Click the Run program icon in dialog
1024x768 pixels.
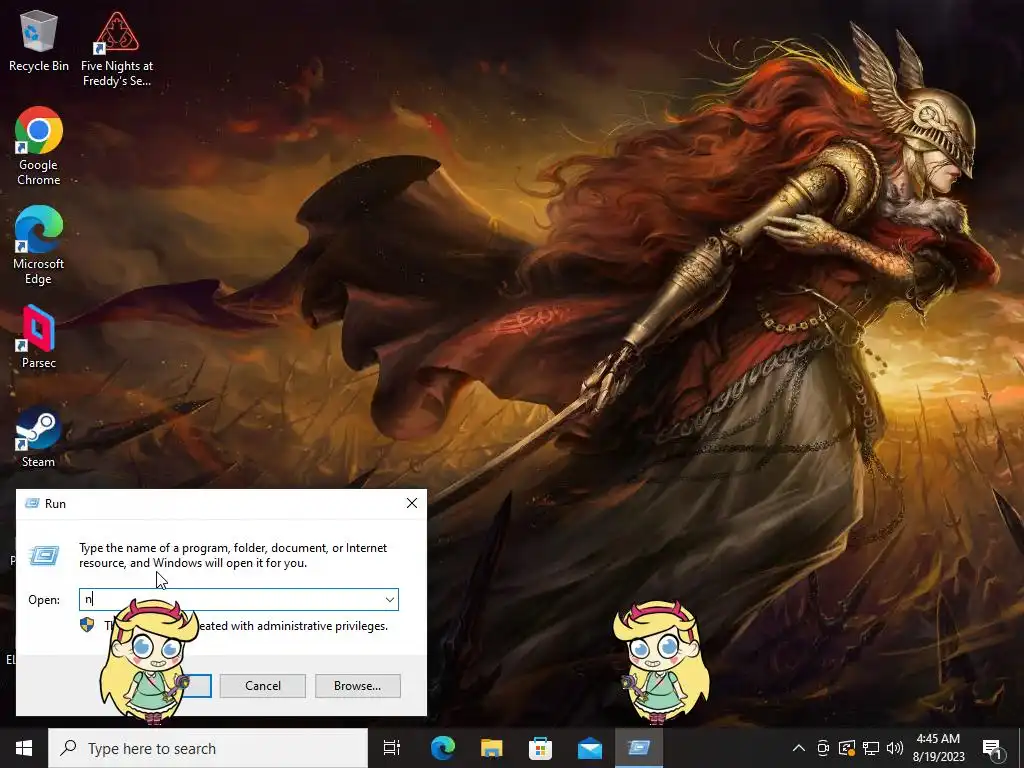tap(44, 556)
